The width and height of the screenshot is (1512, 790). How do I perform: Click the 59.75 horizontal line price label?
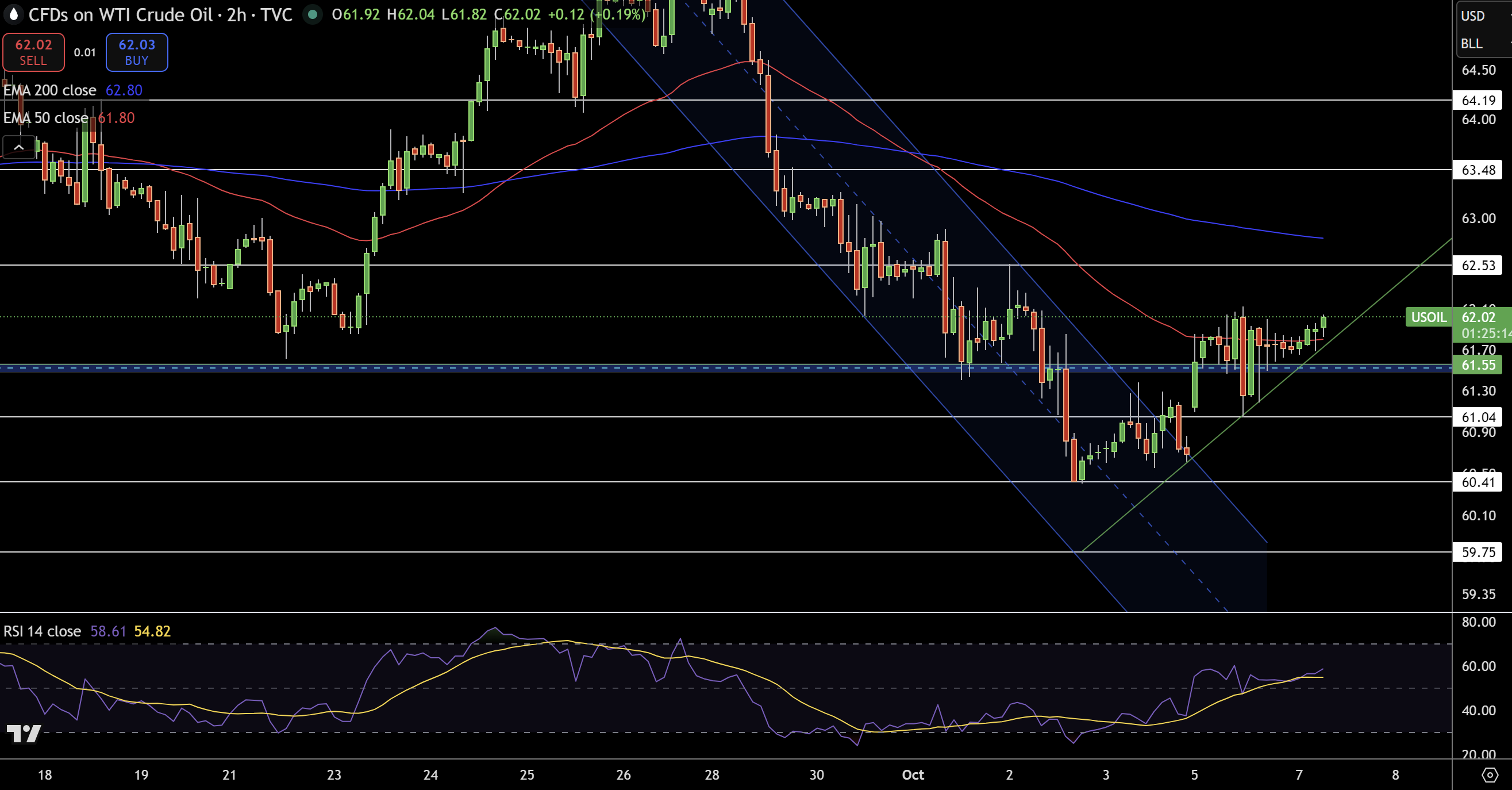(x=1478, y=552)
